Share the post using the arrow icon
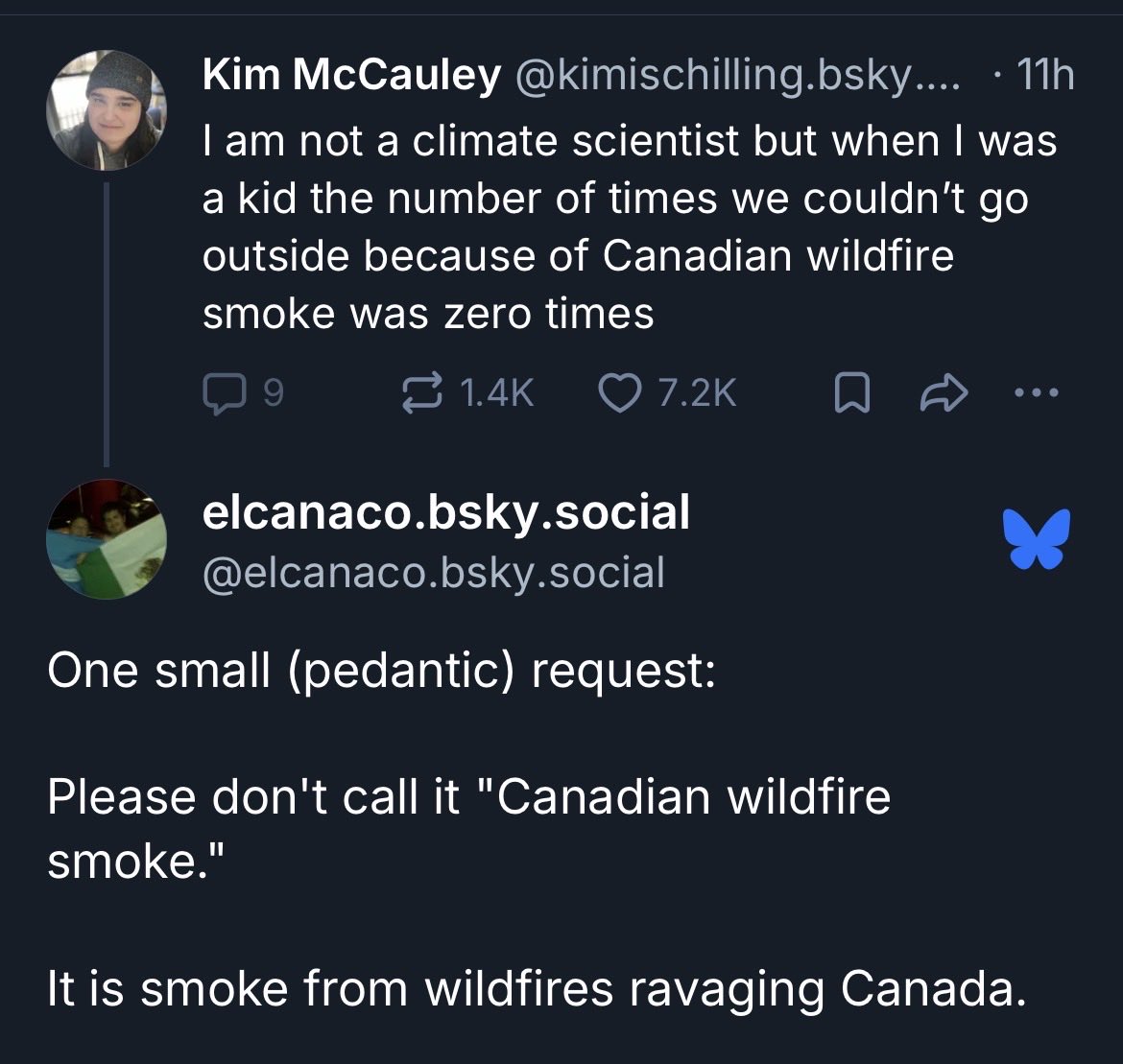The width and height of the screenshot is (1123, 1064). pos(944,393)
